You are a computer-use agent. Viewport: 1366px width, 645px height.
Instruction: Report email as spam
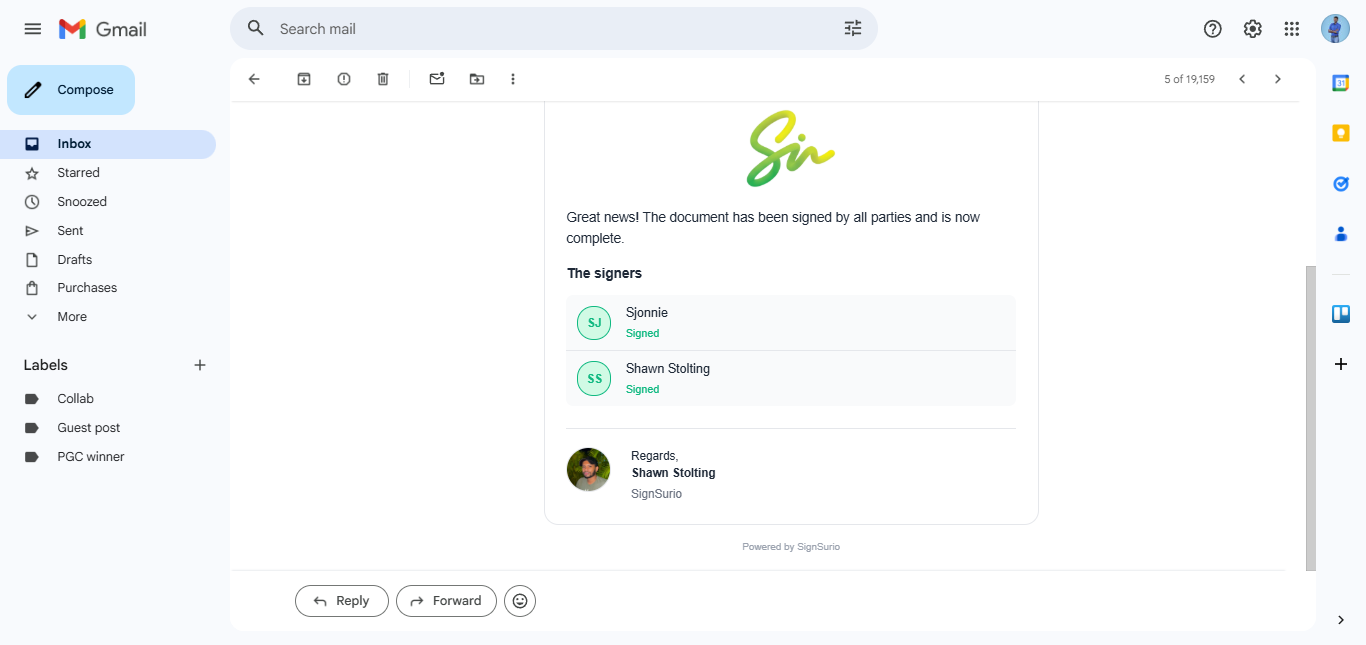(344, 79)
